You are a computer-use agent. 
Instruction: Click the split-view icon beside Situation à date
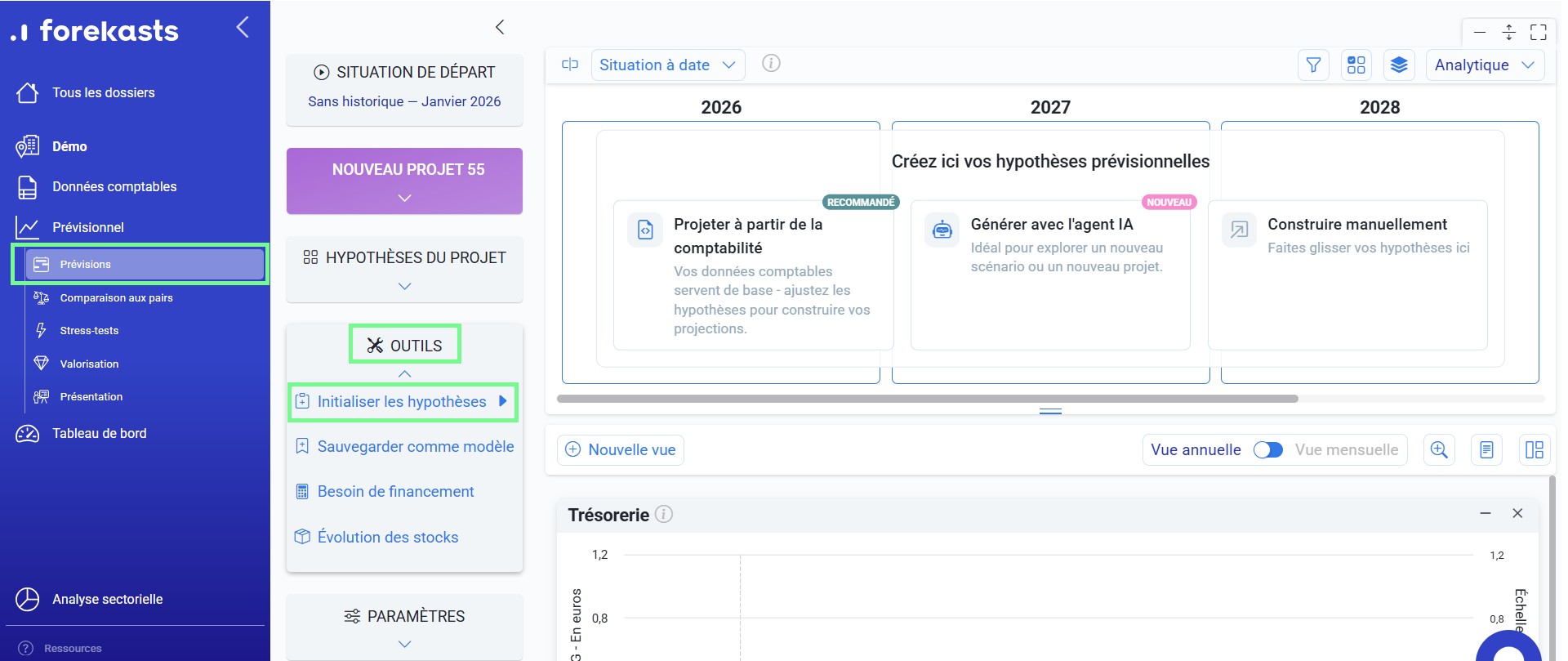click(570, 65)
